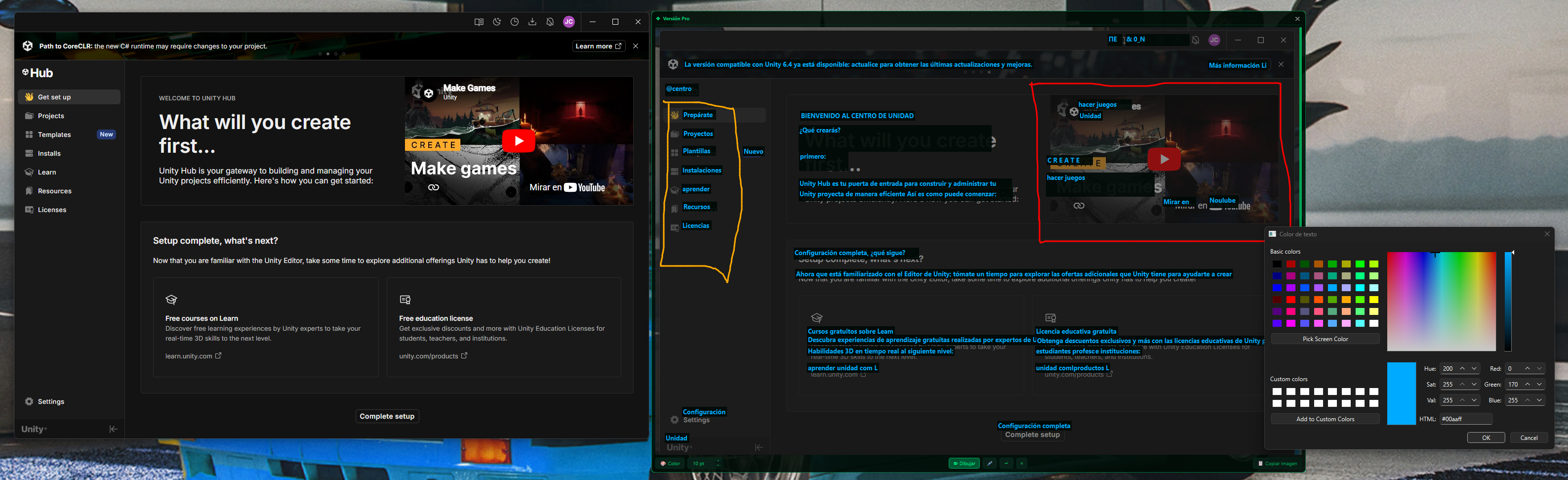Image resolution: width=1568 pixels, height=480 pixels.
Task: Select Get set up in Hub sidebar
Action: [70, 97]
